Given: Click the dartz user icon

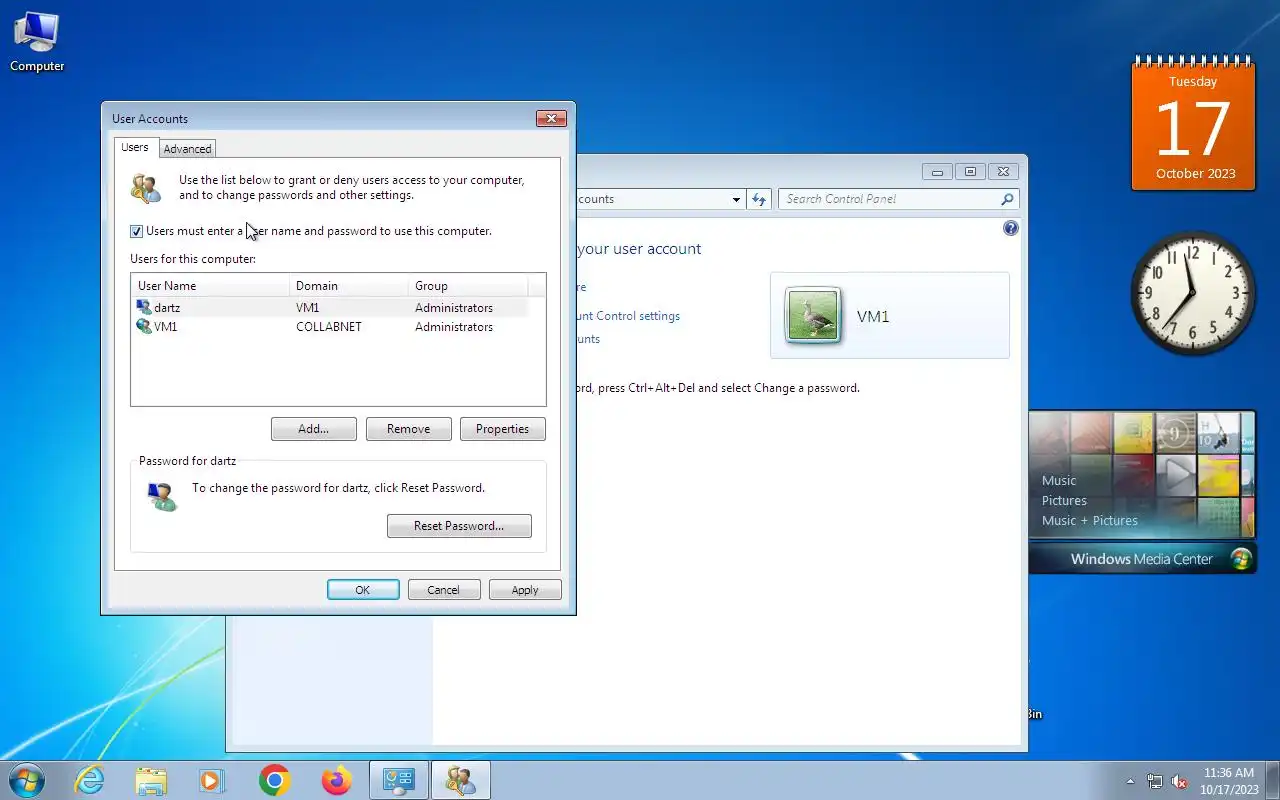Looking at the screenshot, I should 144,307.
